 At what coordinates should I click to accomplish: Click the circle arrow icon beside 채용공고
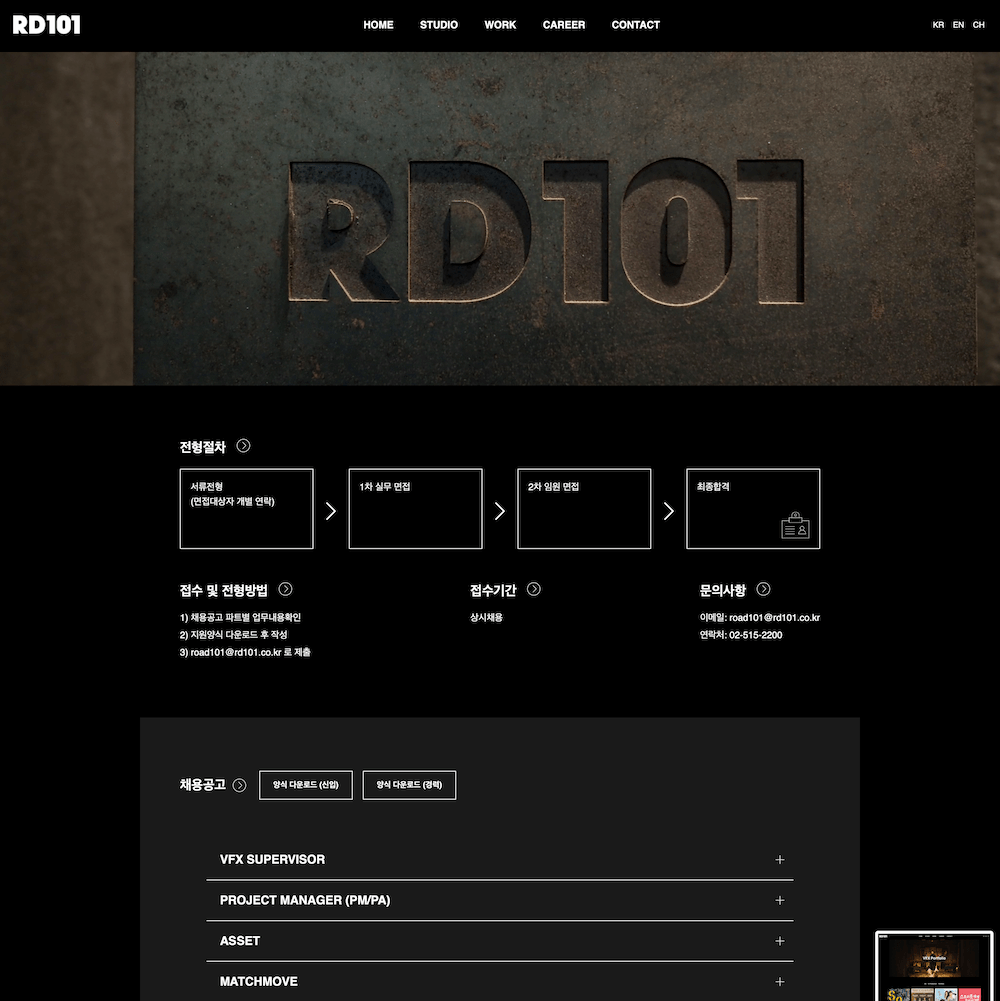pyautogui.click(x=239, y=785)
